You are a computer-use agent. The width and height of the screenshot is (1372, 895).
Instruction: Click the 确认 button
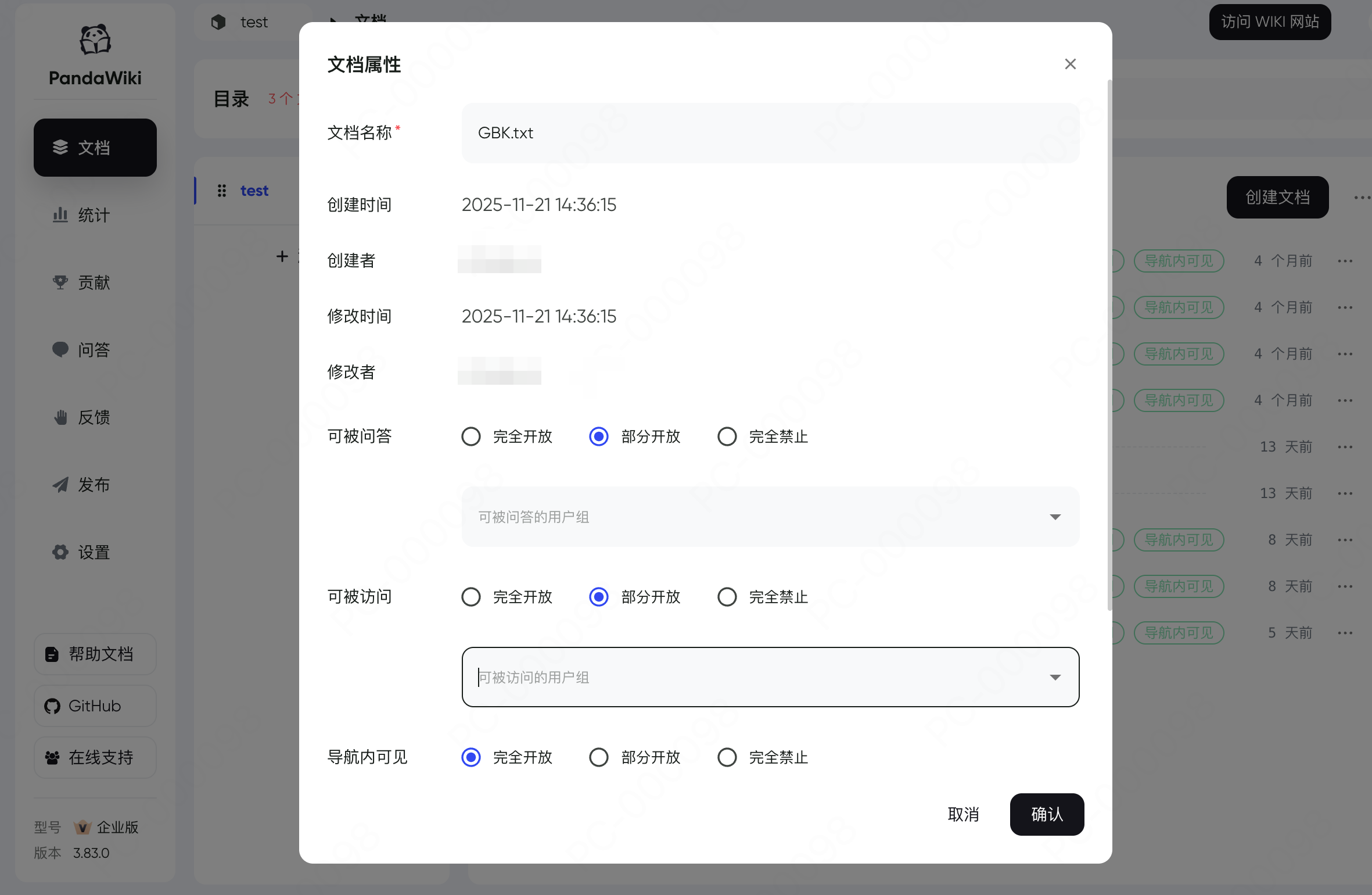point(1046,814)
